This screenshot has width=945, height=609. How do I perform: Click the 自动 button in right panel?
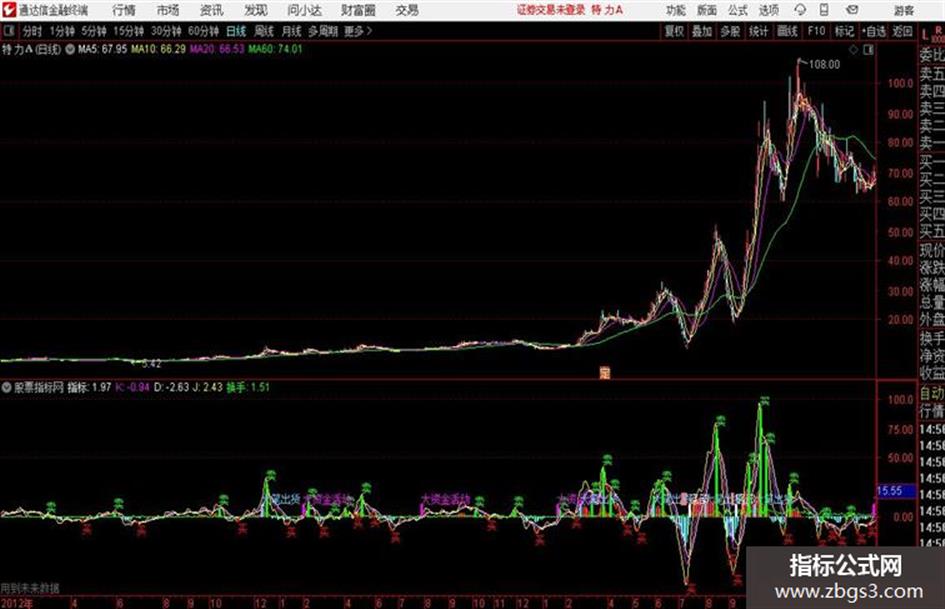(x=932, y=394)
